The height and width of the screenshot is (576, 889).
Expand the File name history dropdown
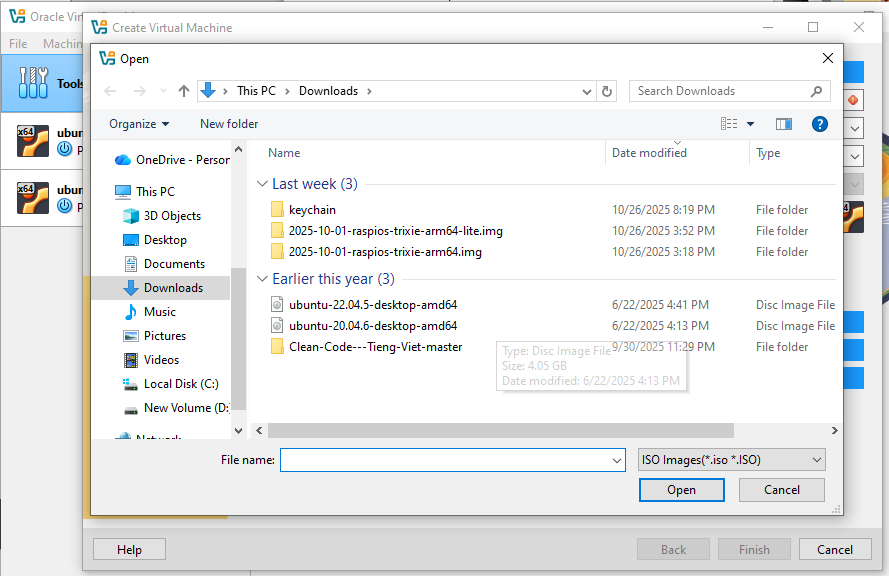(616, 460)
